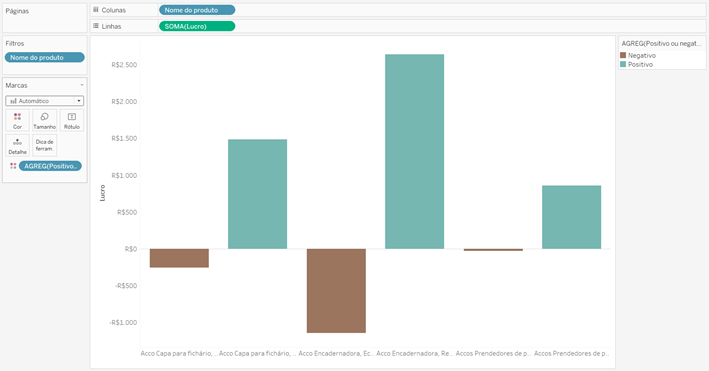Click the Marcas card title

(16, 85)
